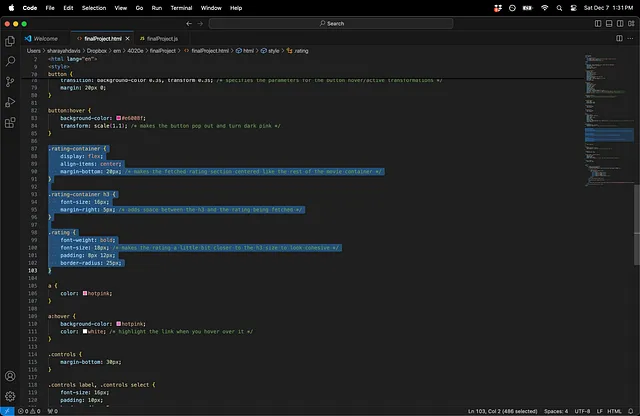Open the Accounts menu icon
The image size is (640, 416).
point(11,377)
